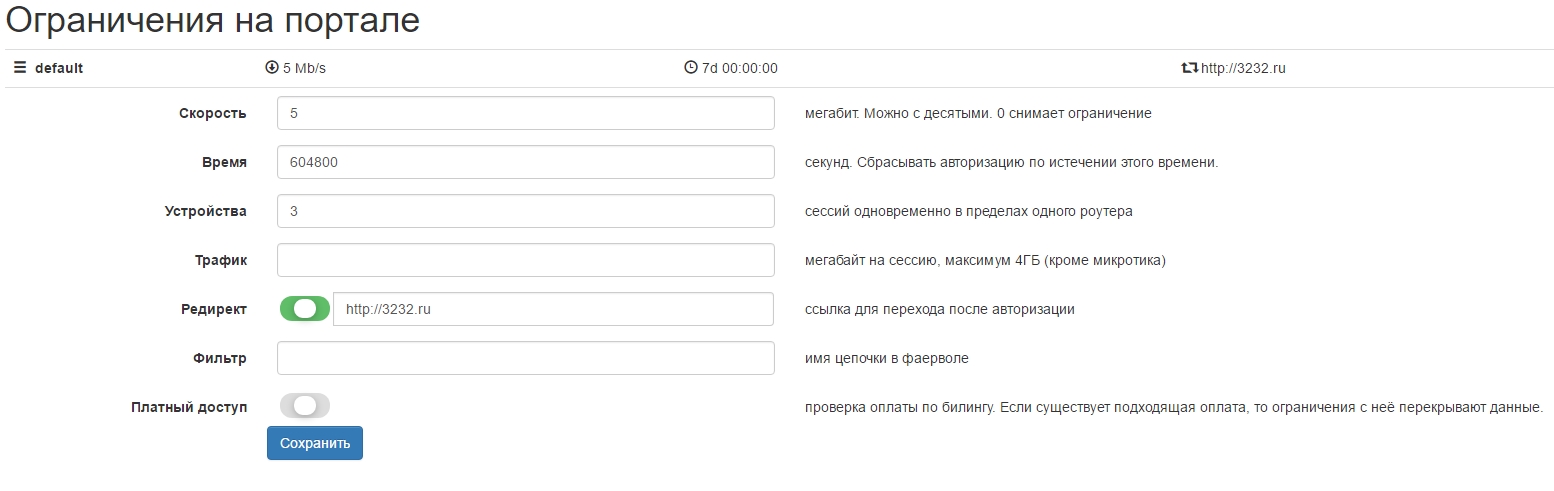Click the empty Трафик field
This screenshot has height=491, width=1554.
click(x=526, y=260)
